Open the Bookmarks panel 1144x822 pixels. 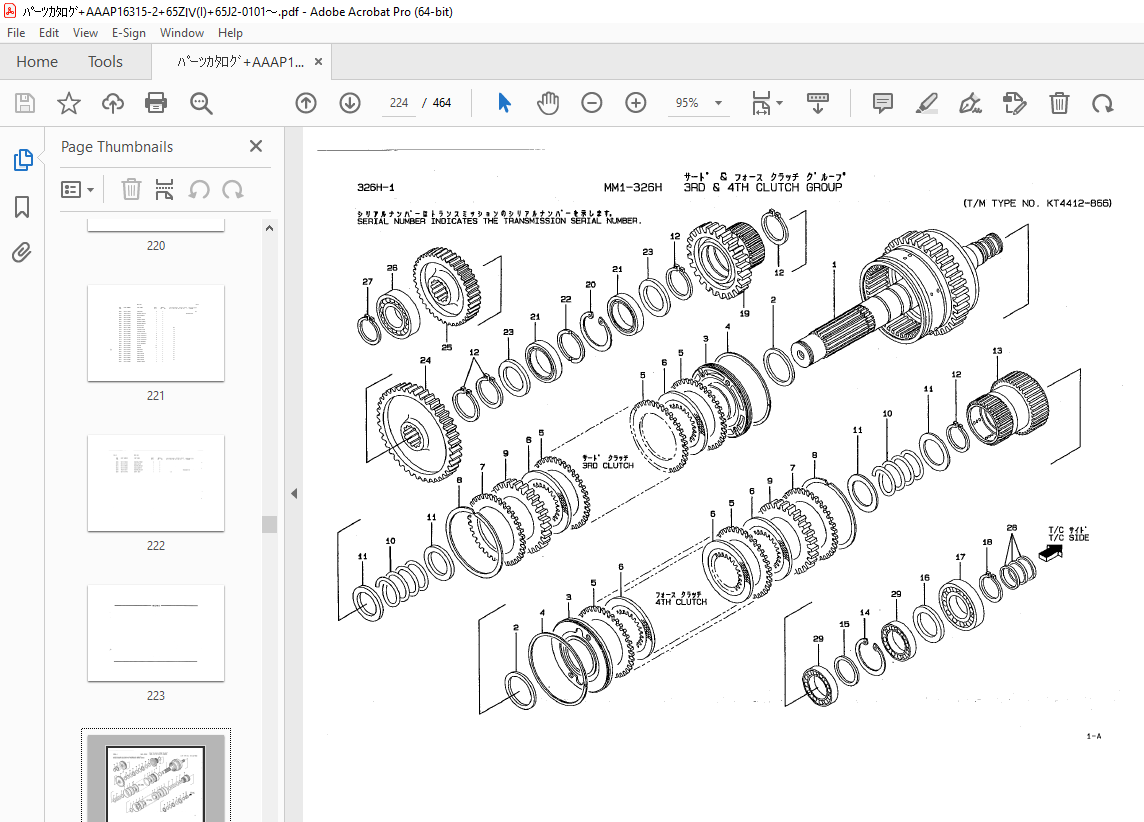pos(22,206)
